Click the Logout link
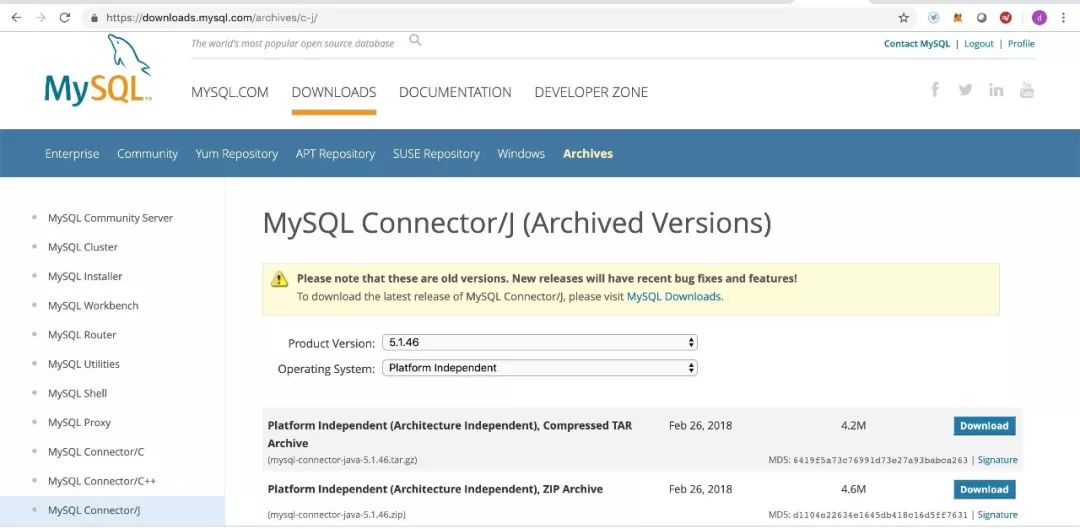The width and height of the screenshot is (1080, 529). tap(978, 43)
